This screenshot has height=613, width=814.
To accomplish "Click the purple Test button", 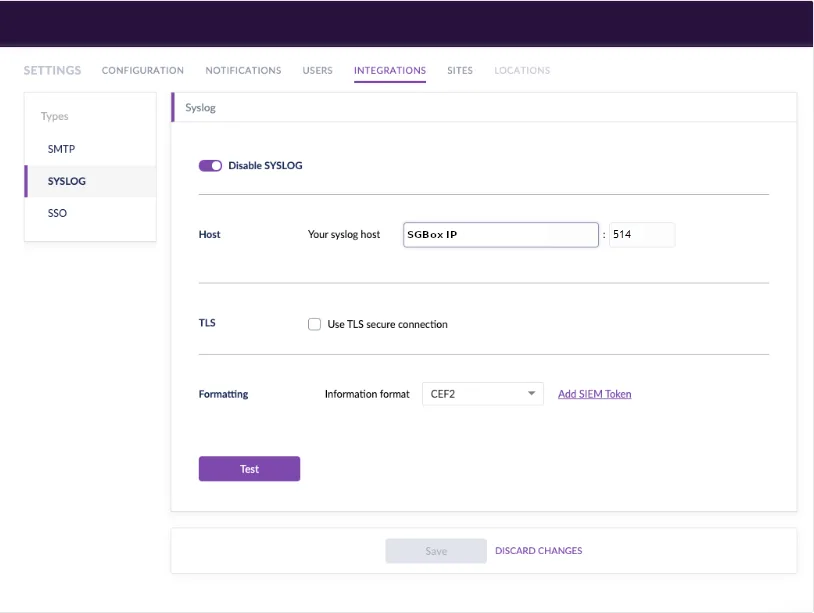I will (x=249, y=469).
